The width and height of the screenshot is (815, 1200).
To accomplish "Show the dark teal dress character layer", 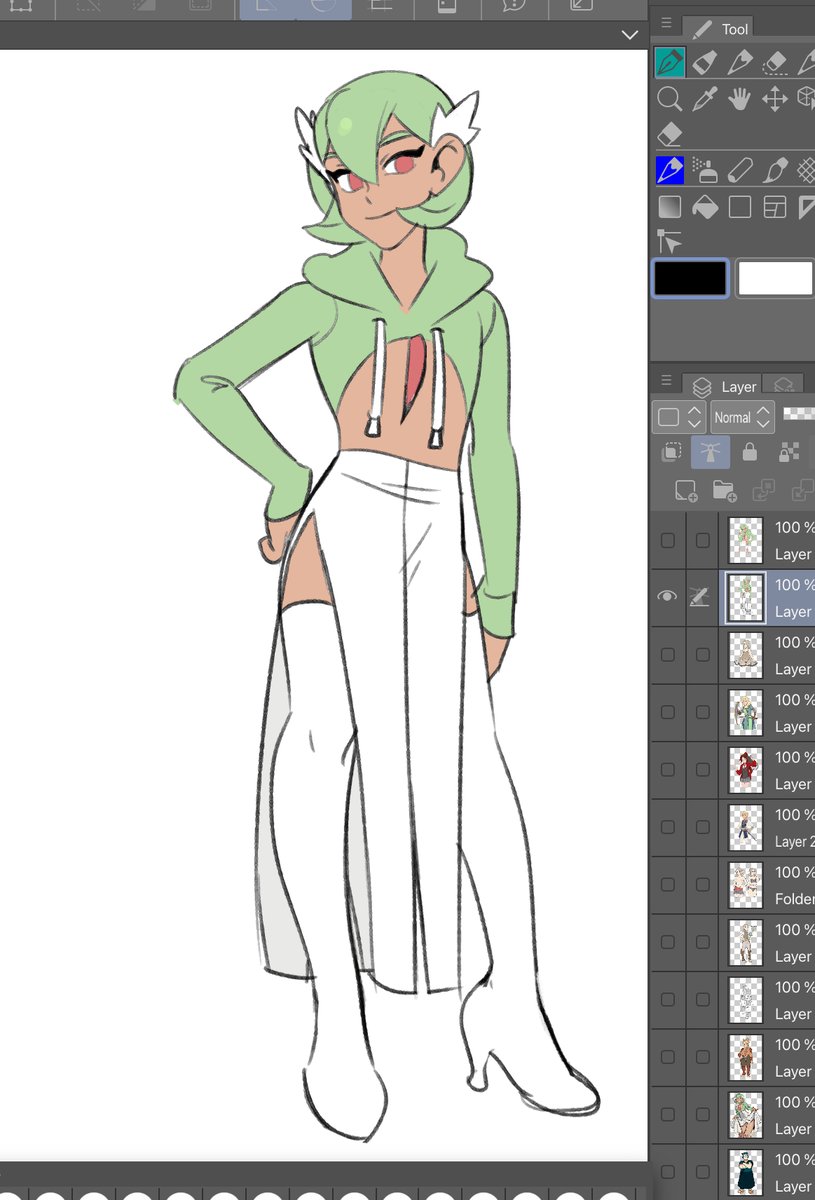I will (x=667, y=1172).
